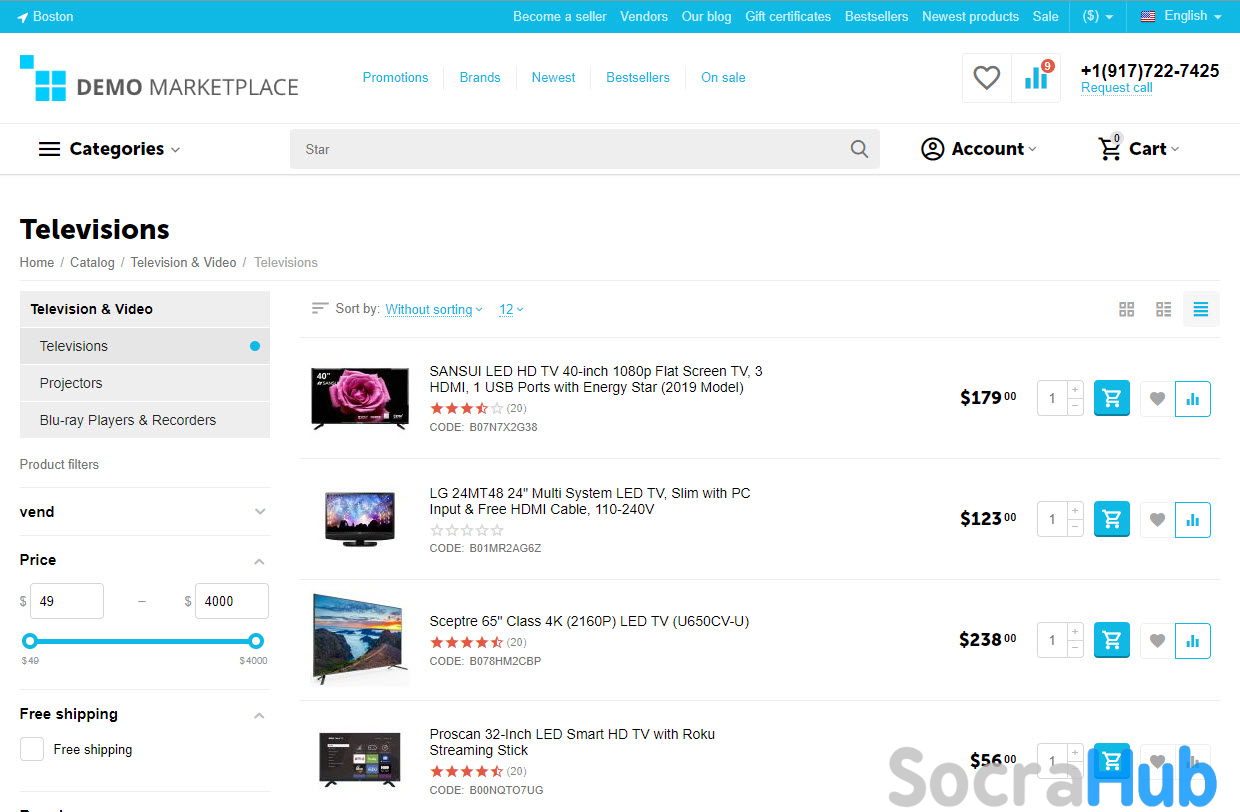Add Sceptre 65" TV to comparison list

[1193, 641]
